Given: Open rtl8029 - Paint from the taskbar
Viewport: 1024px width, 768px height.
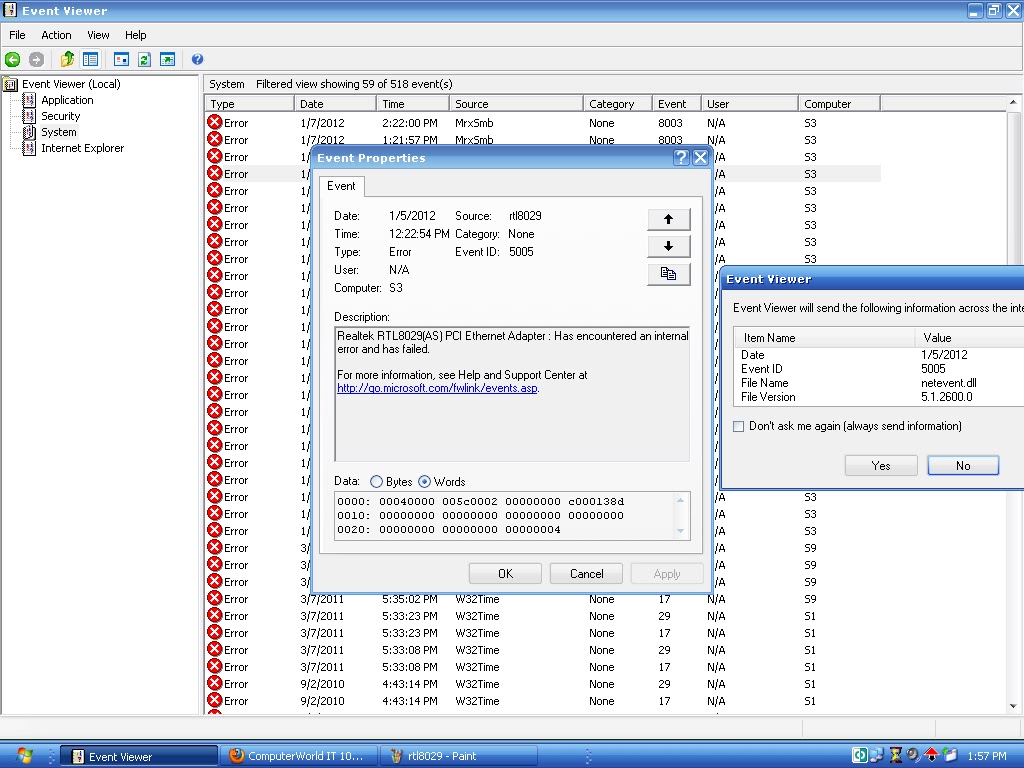Looking at the screenshot, I should pyautogui.click(x=460, y=756).
